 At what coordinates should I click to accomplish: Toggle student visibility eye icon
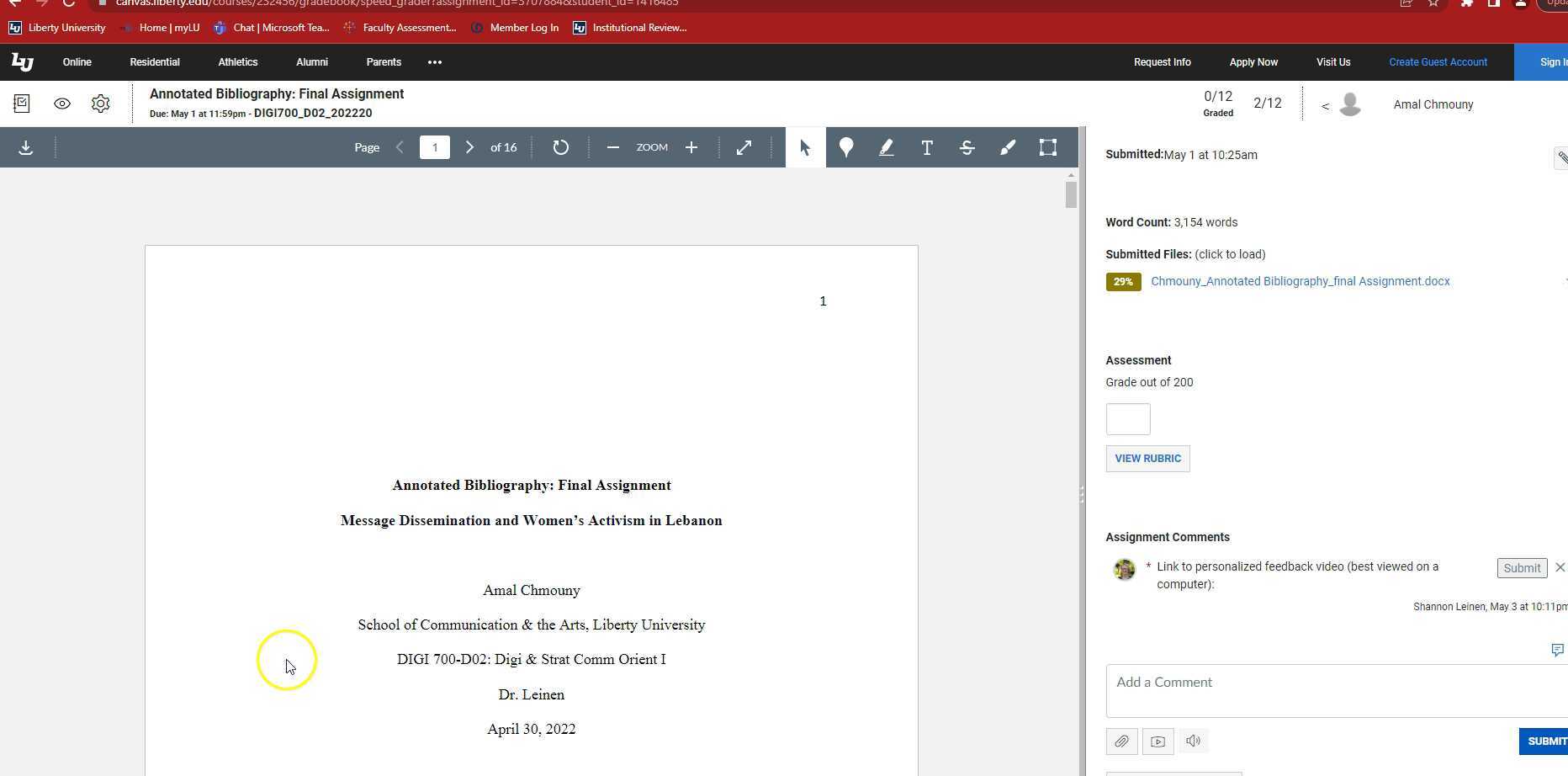62,104
